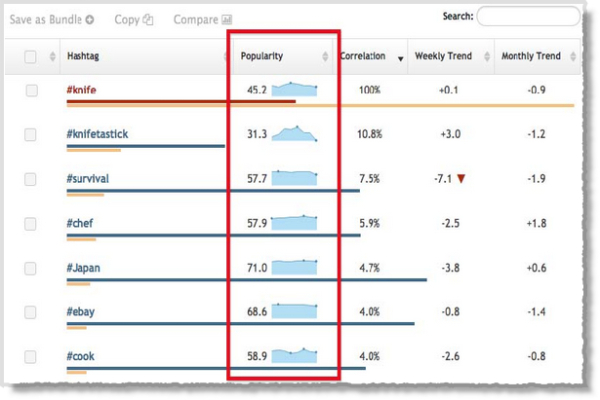Click the Hashtag column header

pyautogui.click(x=145, y=56)
